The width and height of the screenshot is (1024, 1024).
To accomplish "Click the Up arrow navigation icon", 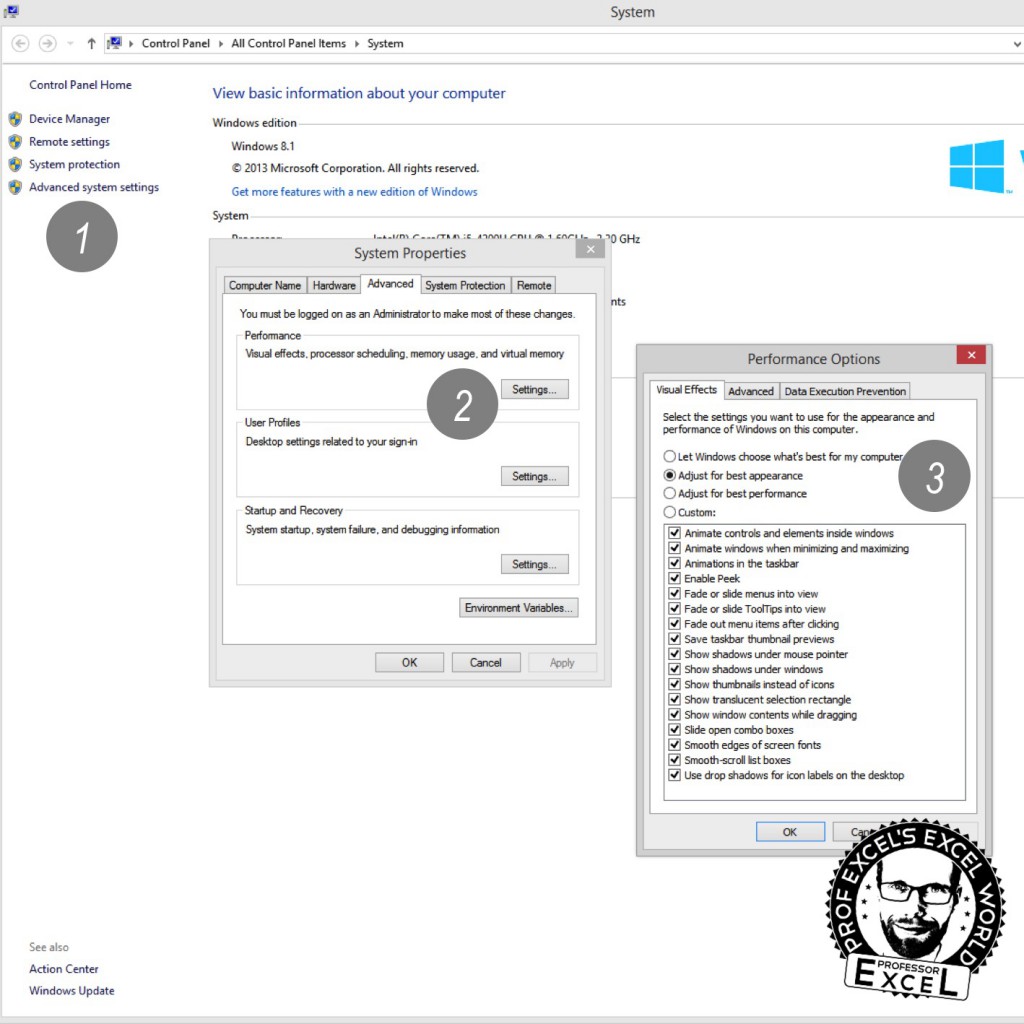I will click(92, 43).
